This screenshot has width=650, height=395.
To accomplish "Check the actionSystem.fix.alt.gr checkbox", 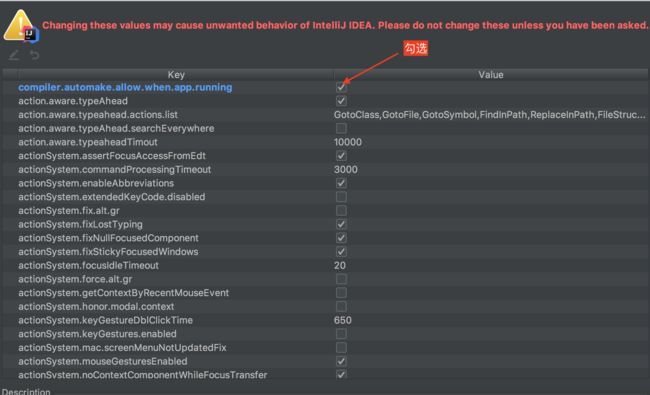I will pos(341,210).
